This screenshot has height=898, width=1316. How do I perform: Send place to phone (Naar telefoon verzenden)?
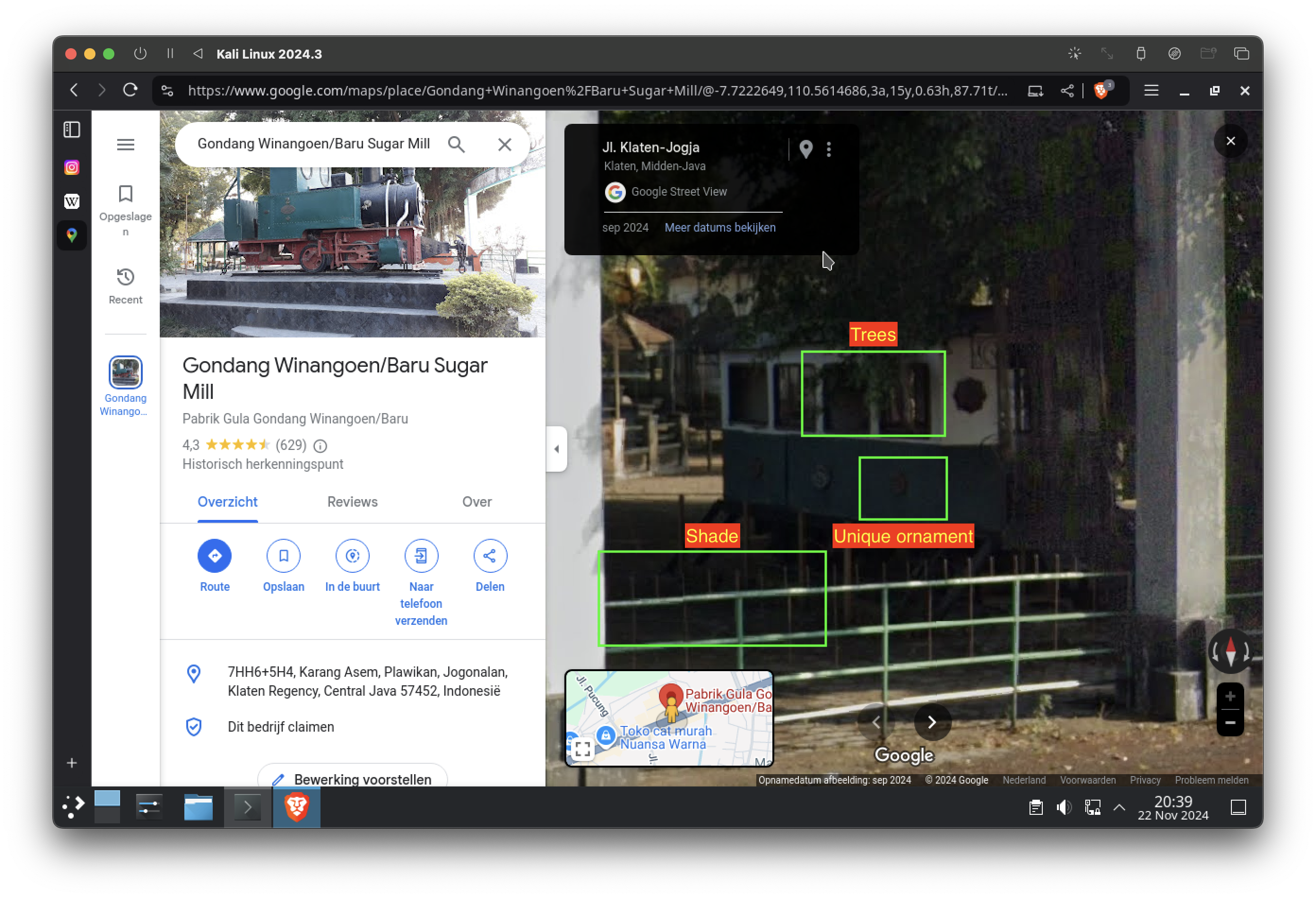click(421, 583)
